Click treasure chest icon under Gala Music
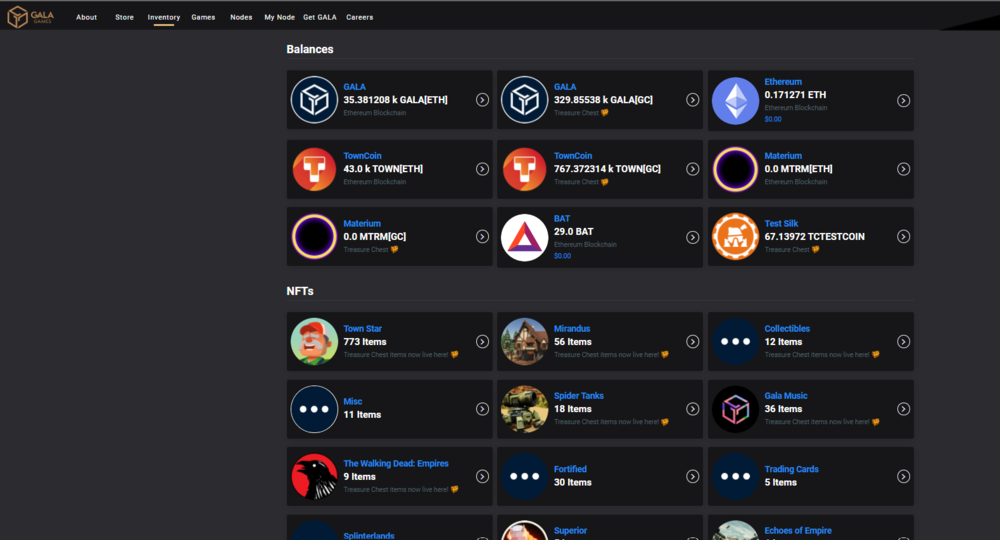The image size is (1000, 540). click(876, 422)
